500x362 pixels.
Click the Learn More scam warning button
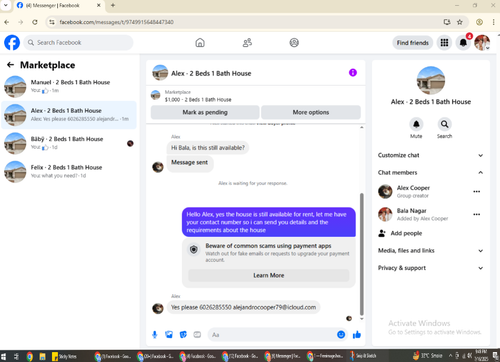pos(269,275)
